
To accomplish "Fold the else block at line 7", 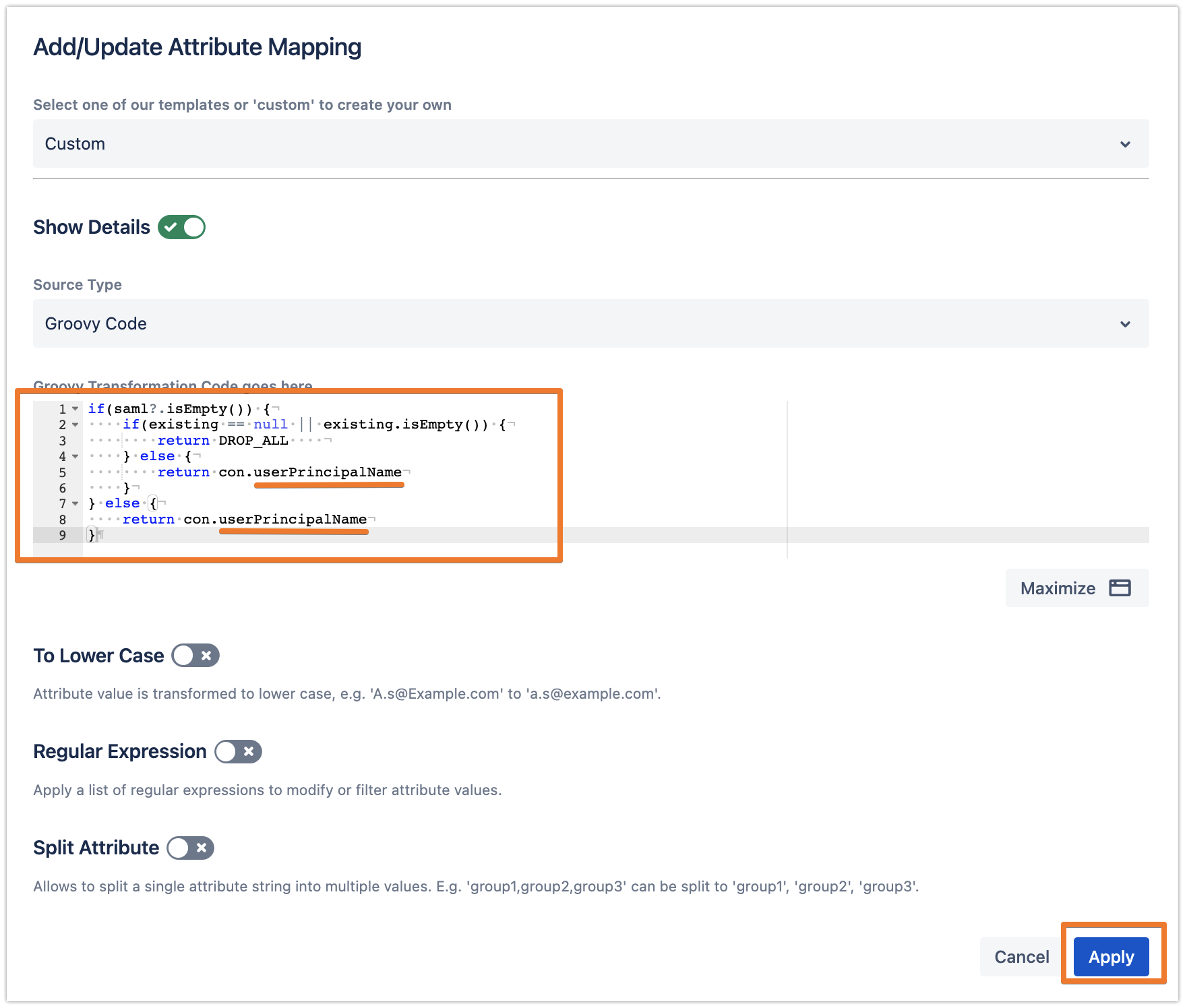I will [x=75, y=503].
